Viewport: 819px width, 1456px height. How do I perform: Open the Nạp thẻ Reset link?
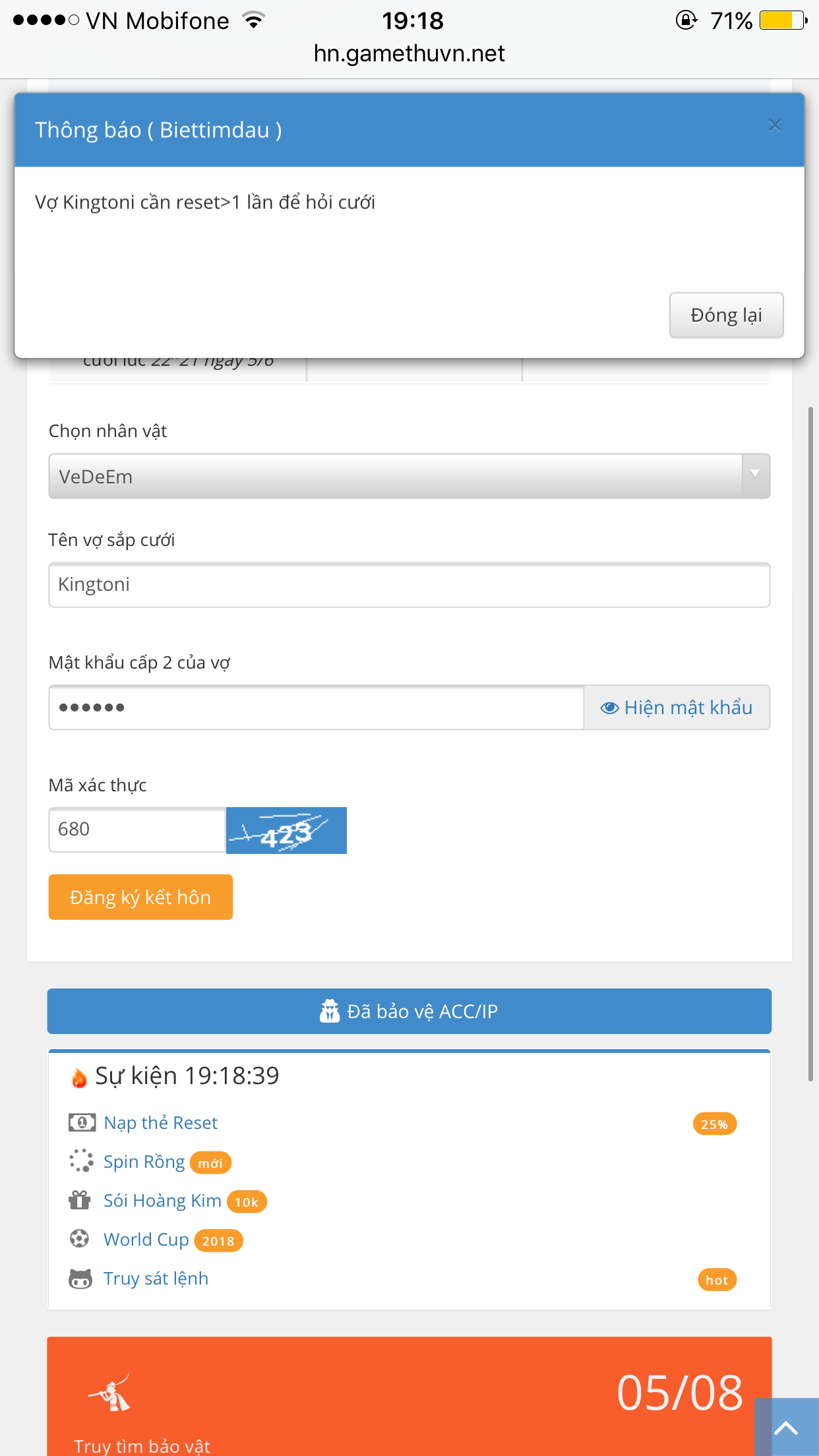160,1123
